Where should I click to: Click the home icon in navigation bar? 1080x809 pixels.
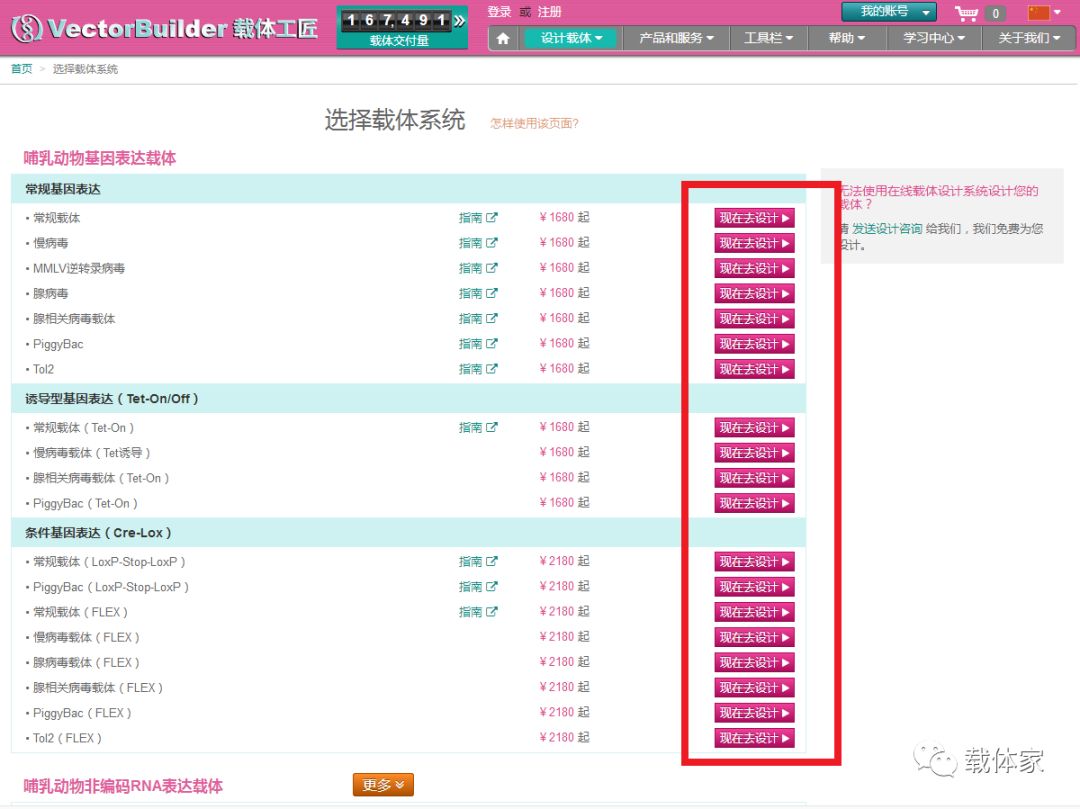pyautogui.click(x=503, y=38)
